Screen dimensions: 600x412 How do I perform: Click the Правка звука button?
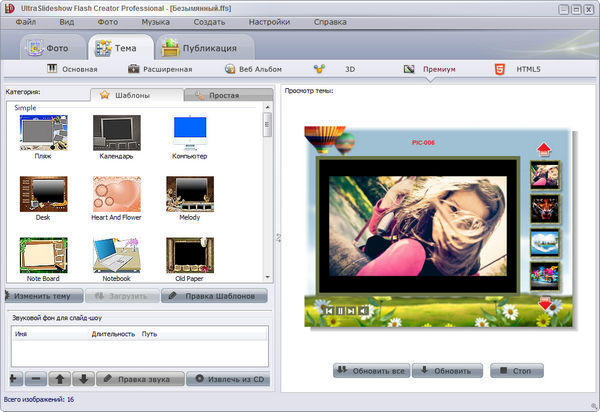point(140,379)
